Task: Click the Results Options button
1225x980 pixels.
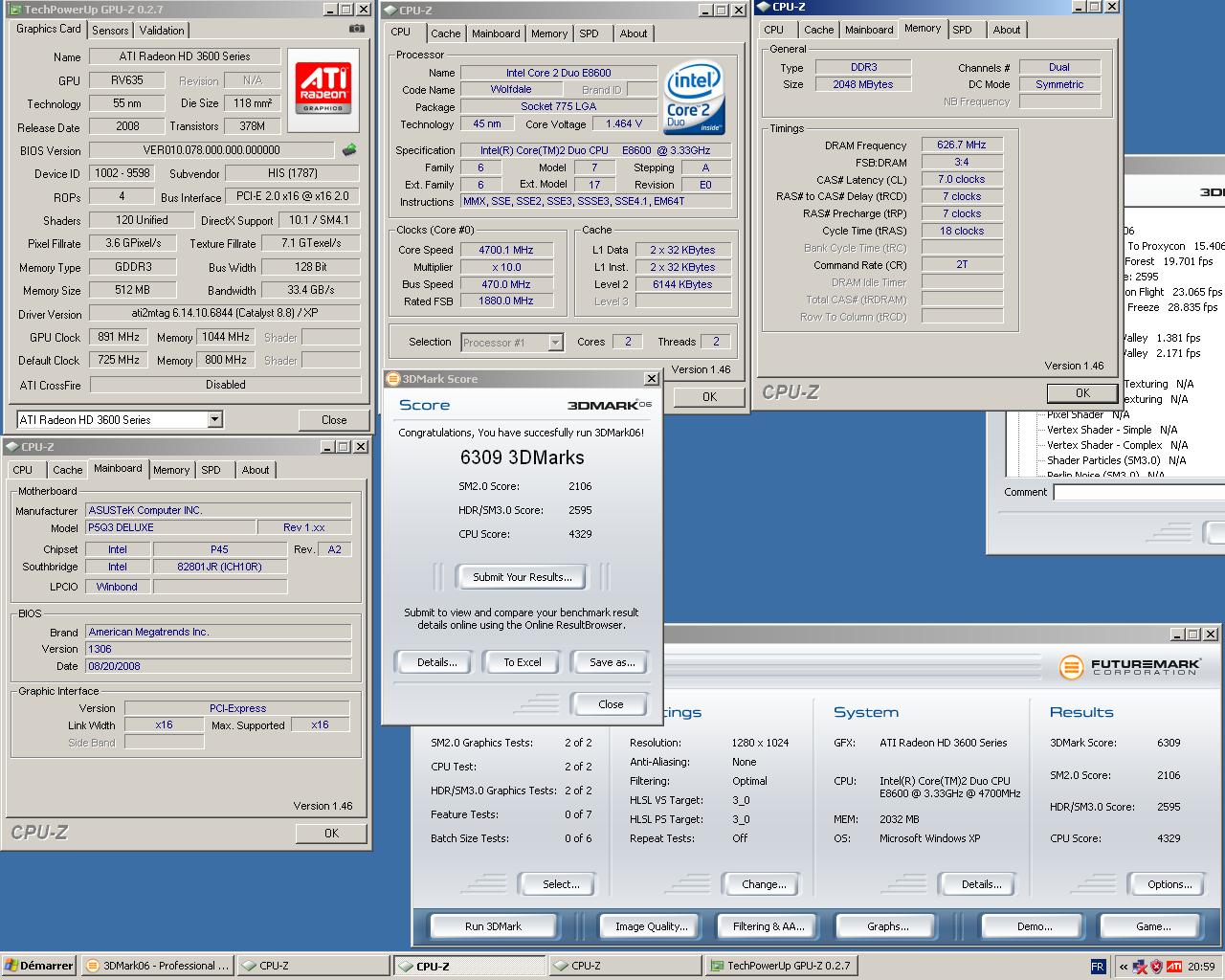Action: tap(1169, 884)
